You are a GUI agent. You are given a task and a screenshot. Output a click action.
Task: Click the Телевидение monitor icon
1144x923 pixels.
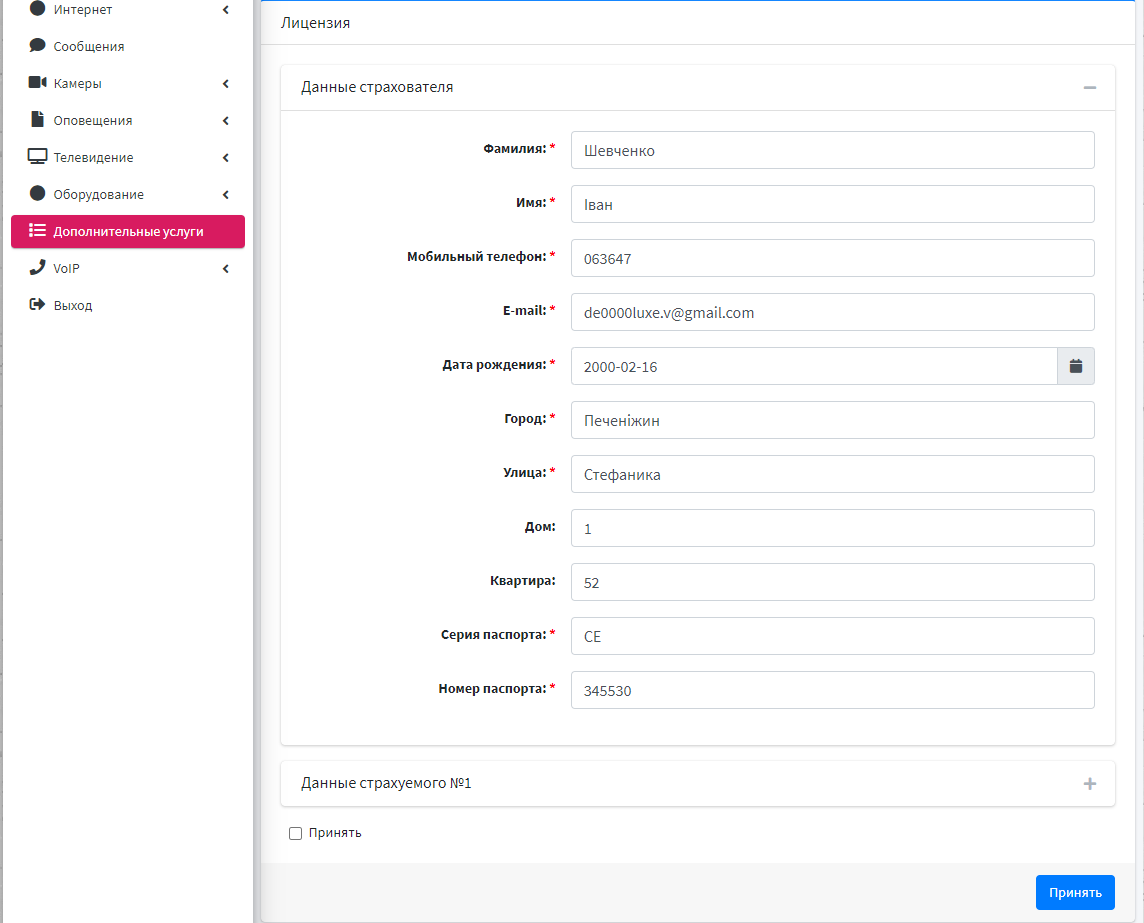pos(37,156)
